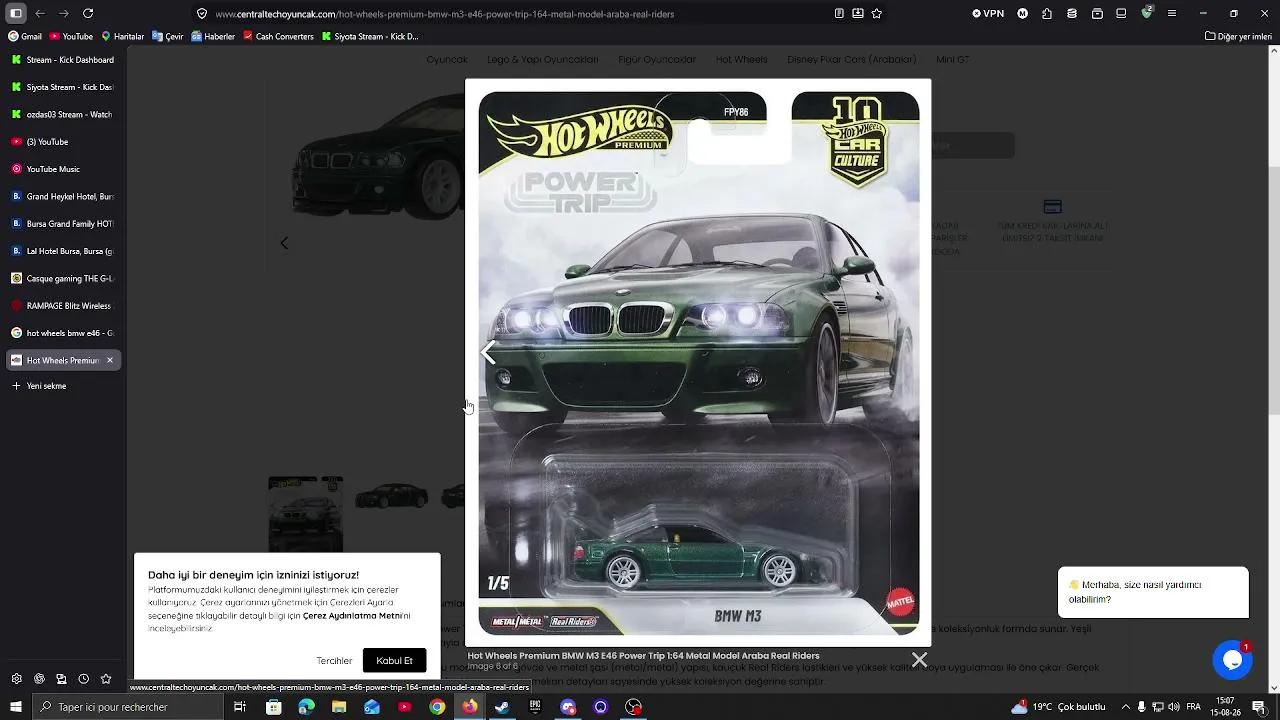Open the Windows notification center
Viewport: 1280px width, 720px height.
click(x=1258, y=707)
